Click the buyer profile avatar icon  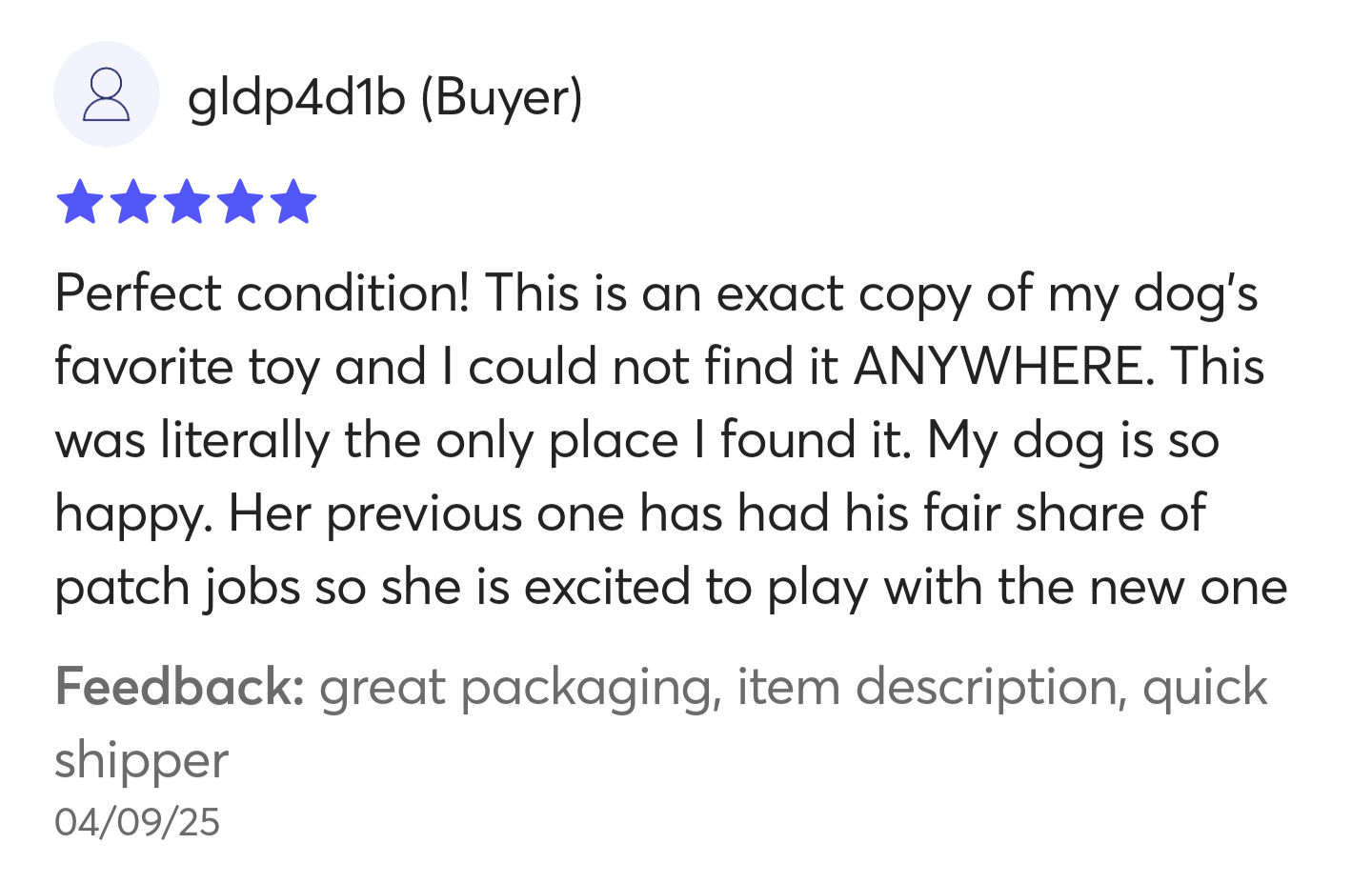[x=106, y=94]
